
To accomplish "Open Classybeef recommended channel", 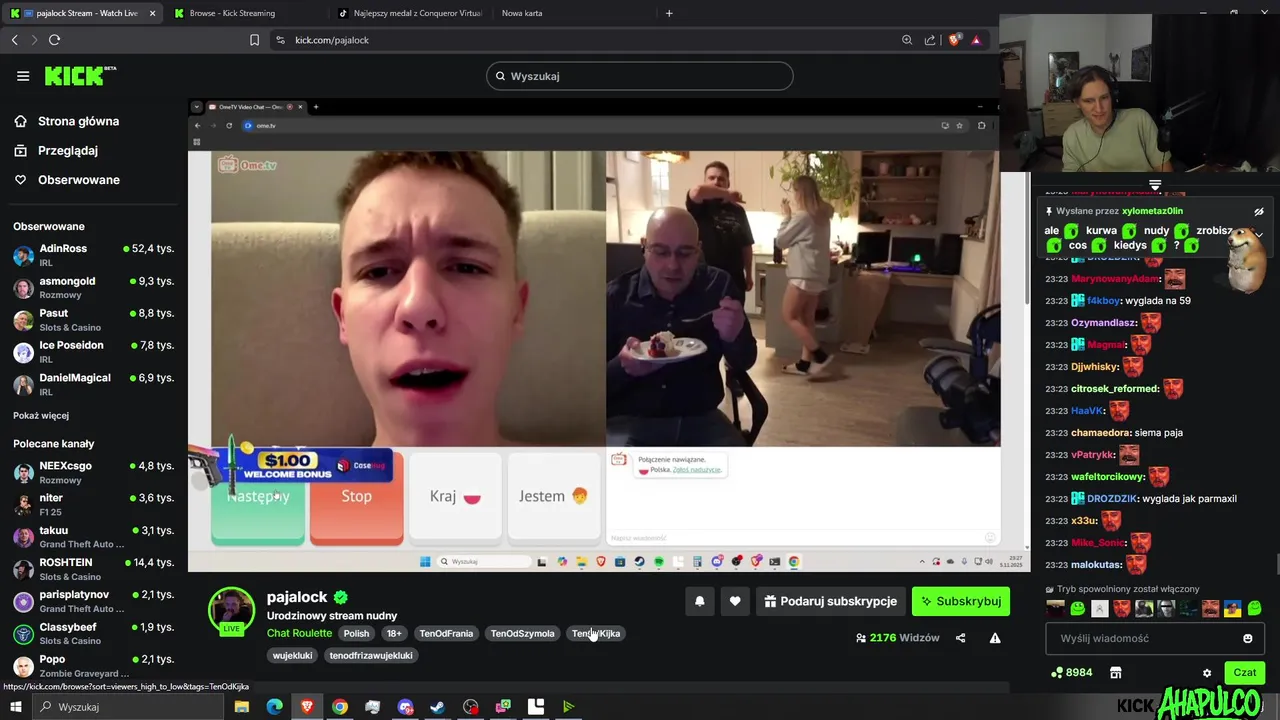I will coord(94,633).
